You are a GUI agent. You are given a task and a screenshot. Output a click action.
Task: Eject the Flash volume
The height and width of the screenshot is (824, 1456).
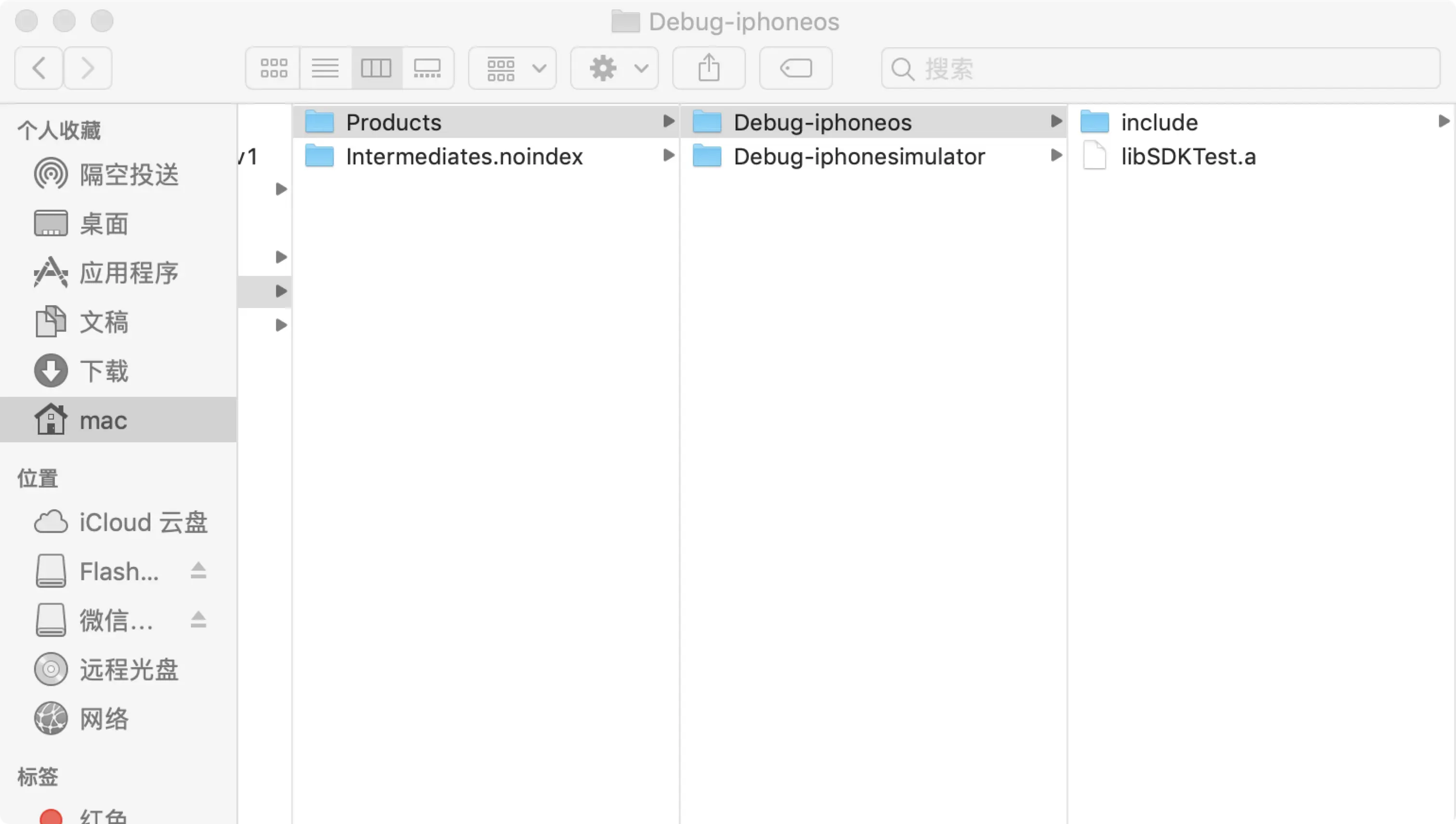pos(198,571)
